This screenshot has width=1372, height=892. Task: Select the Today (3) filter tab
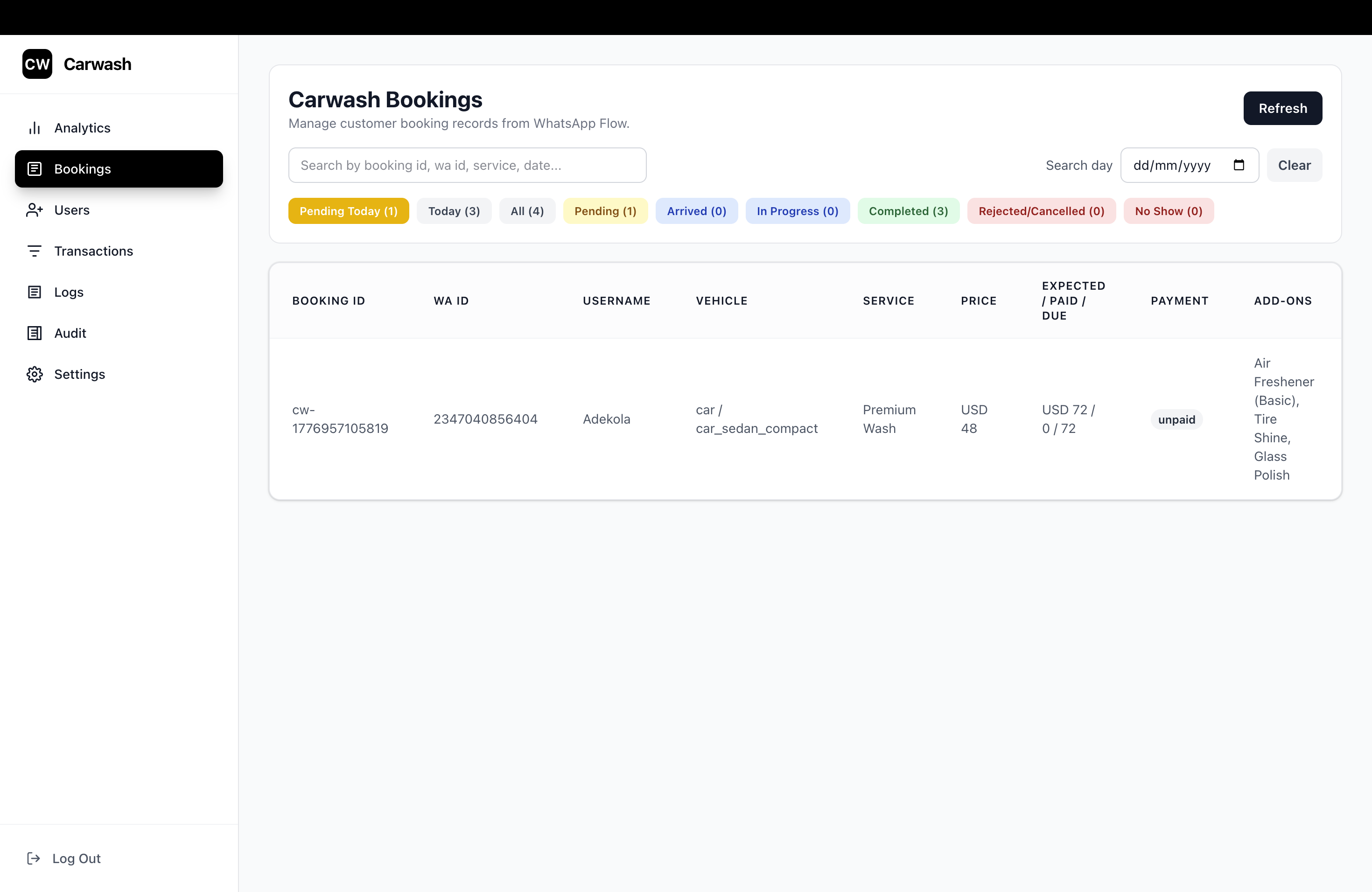point(454,211)
